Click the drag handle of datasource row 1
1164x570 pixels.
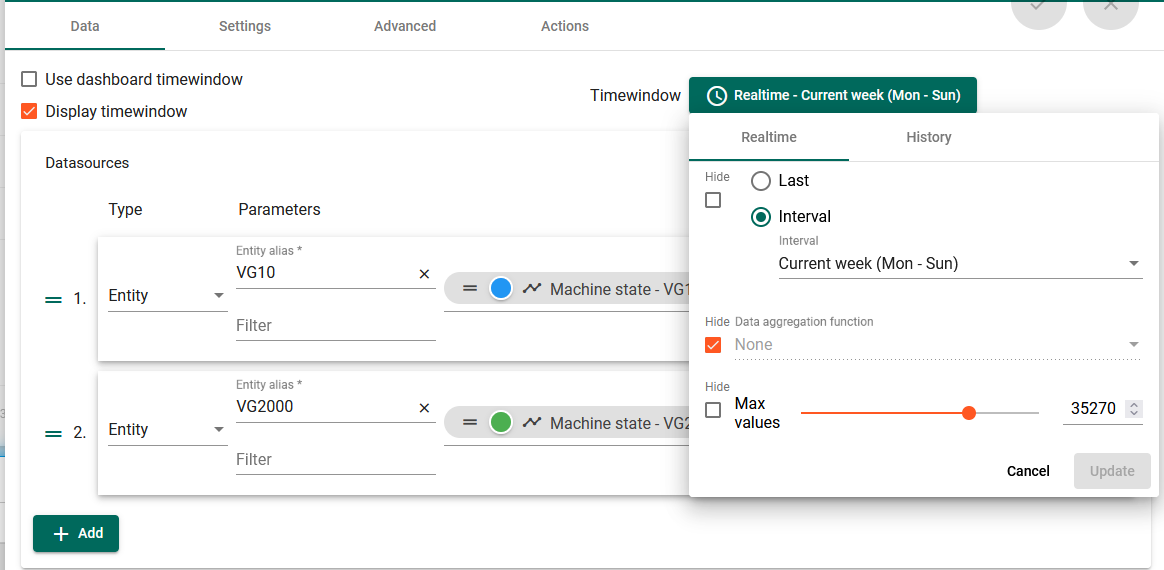53,300
